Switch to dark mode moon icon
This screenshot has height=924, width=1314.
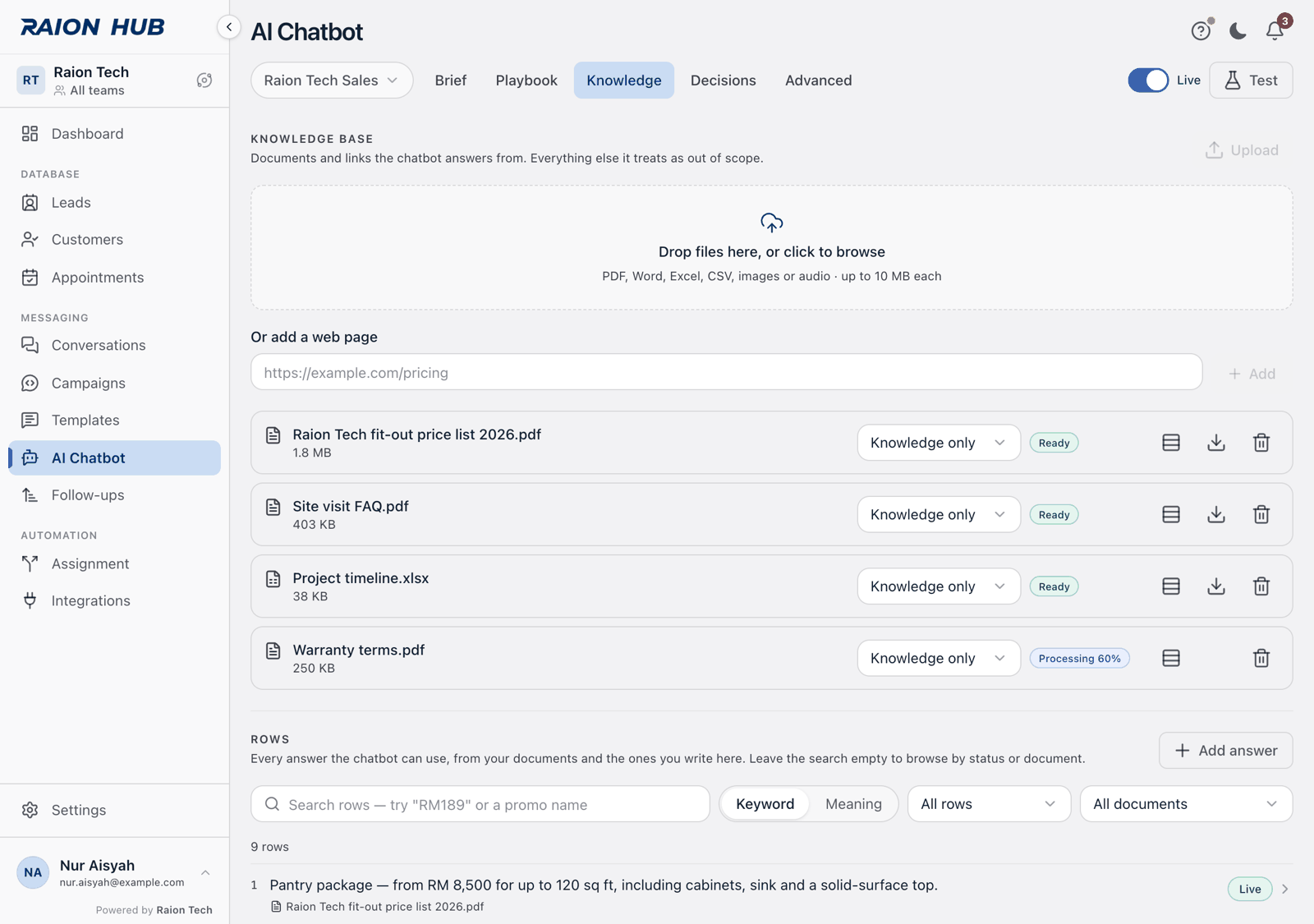click(1238, 30)
